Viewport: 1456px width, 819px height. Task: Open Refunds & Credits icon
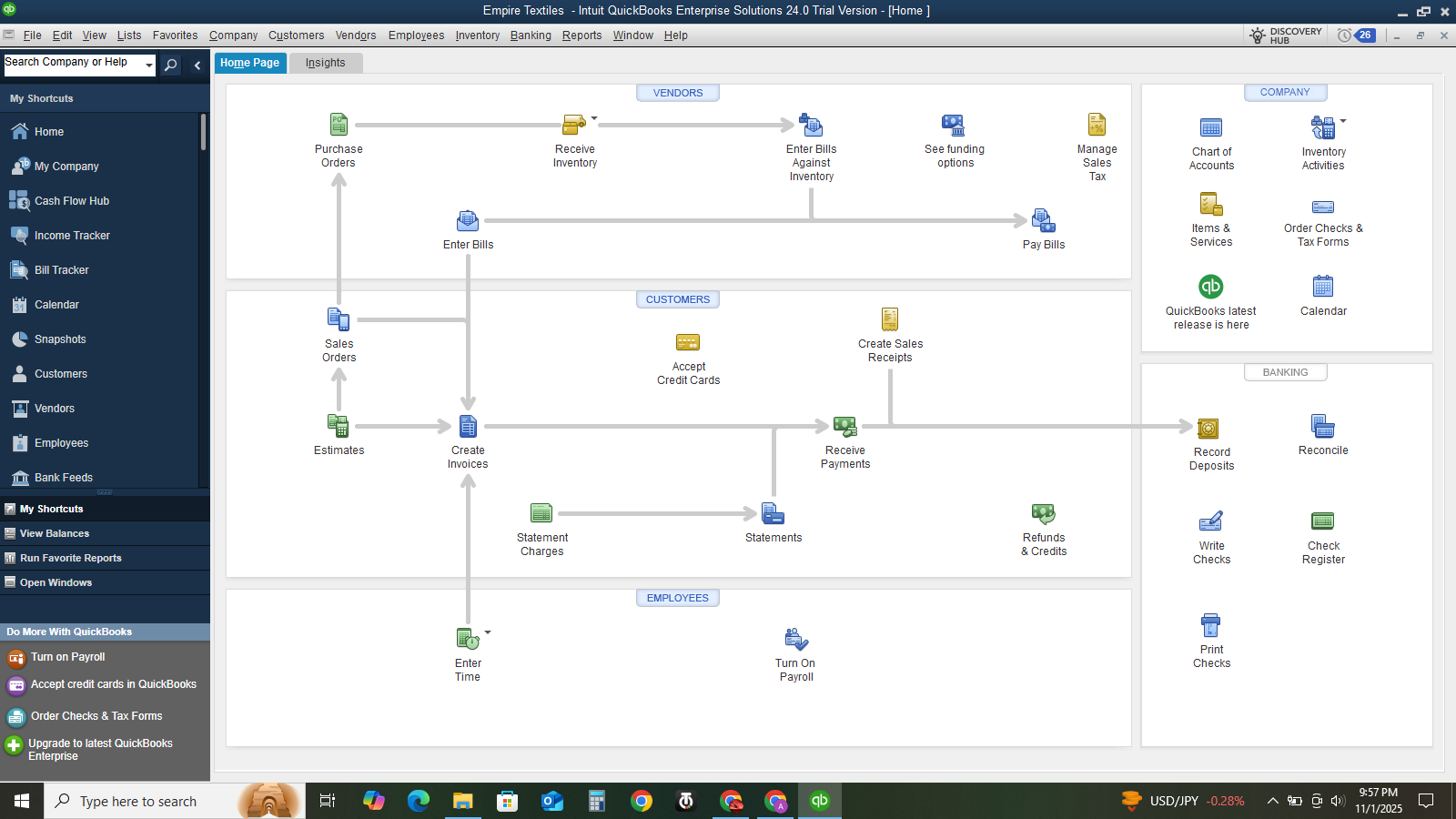[x=1044, y=513]
